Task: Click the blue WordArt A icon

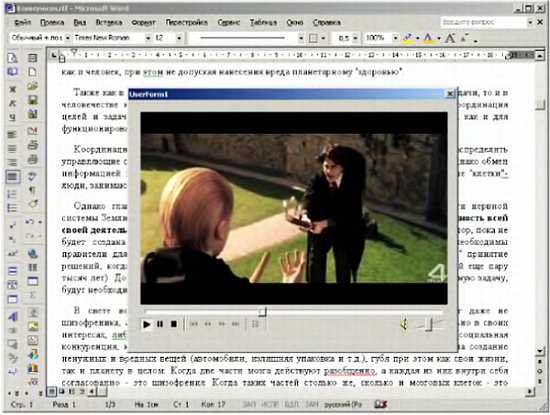Action: [x=12, y=317]
